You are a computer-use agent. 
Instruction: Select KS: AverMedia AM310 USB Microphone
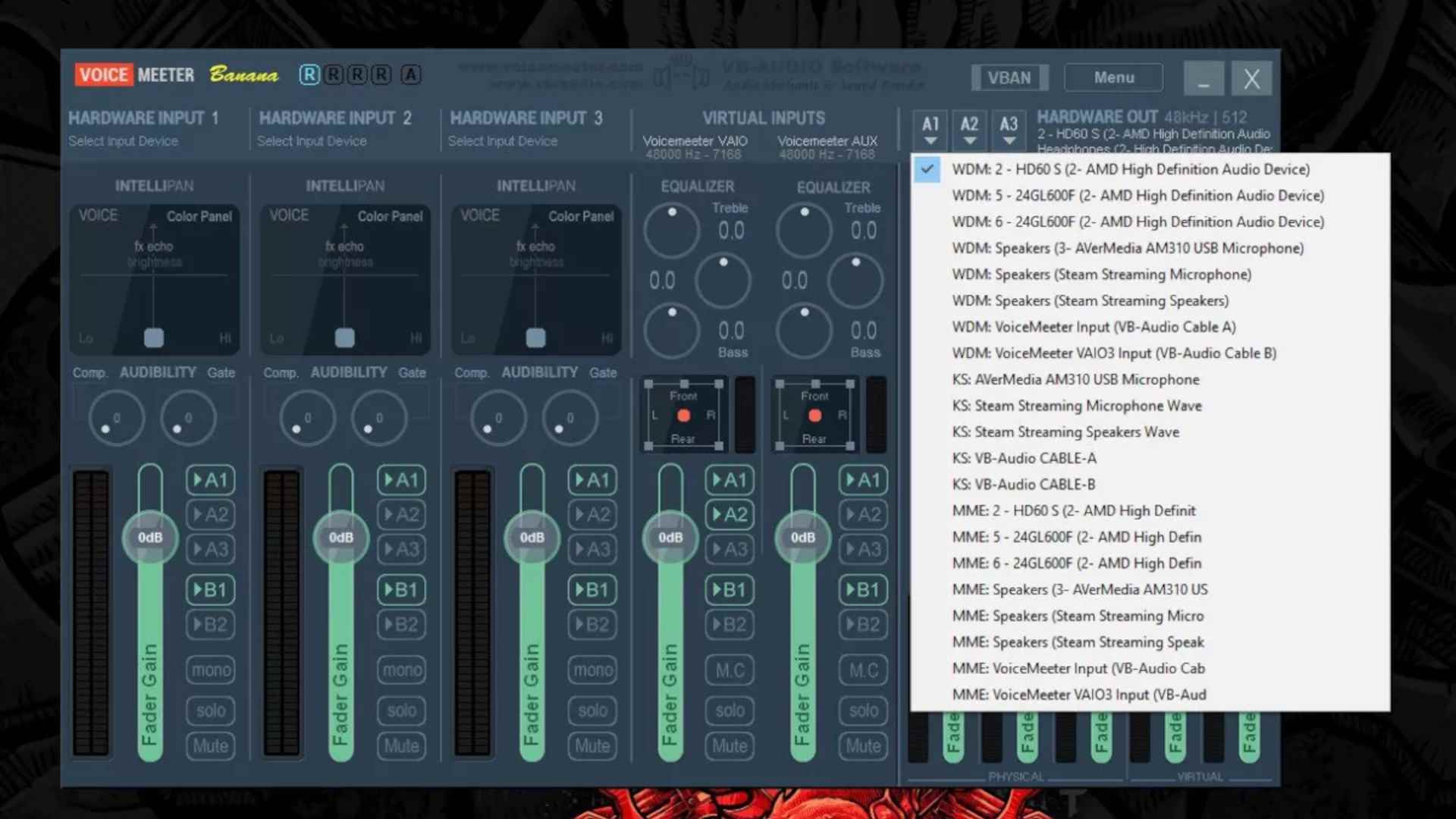(1074, 378)
